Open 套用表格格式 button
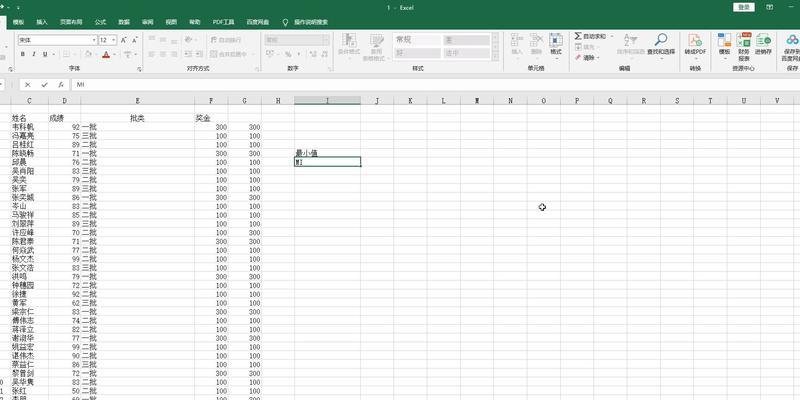The image size is (800, 400). coord(377,47)
